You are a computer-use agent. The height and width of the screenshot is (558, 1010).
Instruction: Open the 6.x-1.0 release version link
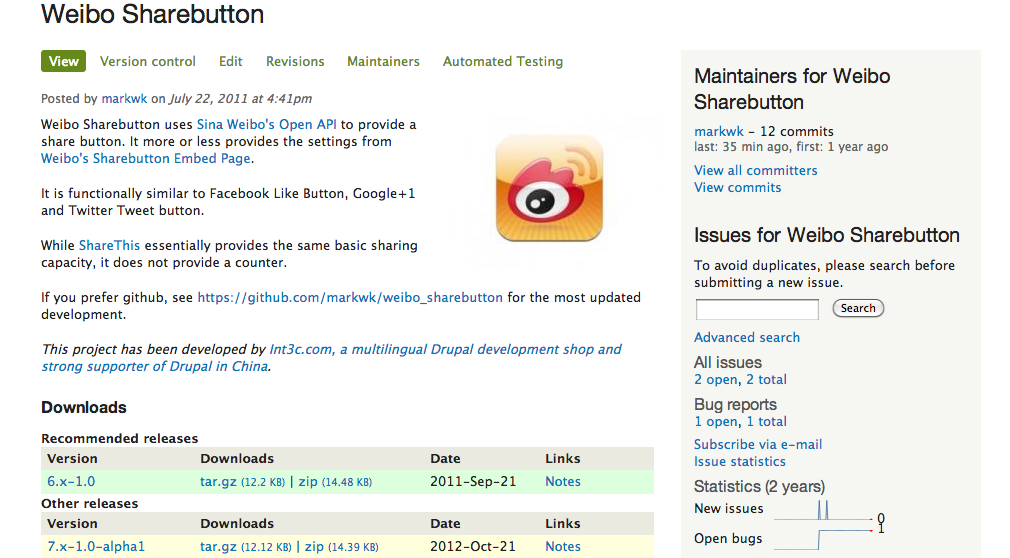(x=71, y=481)
